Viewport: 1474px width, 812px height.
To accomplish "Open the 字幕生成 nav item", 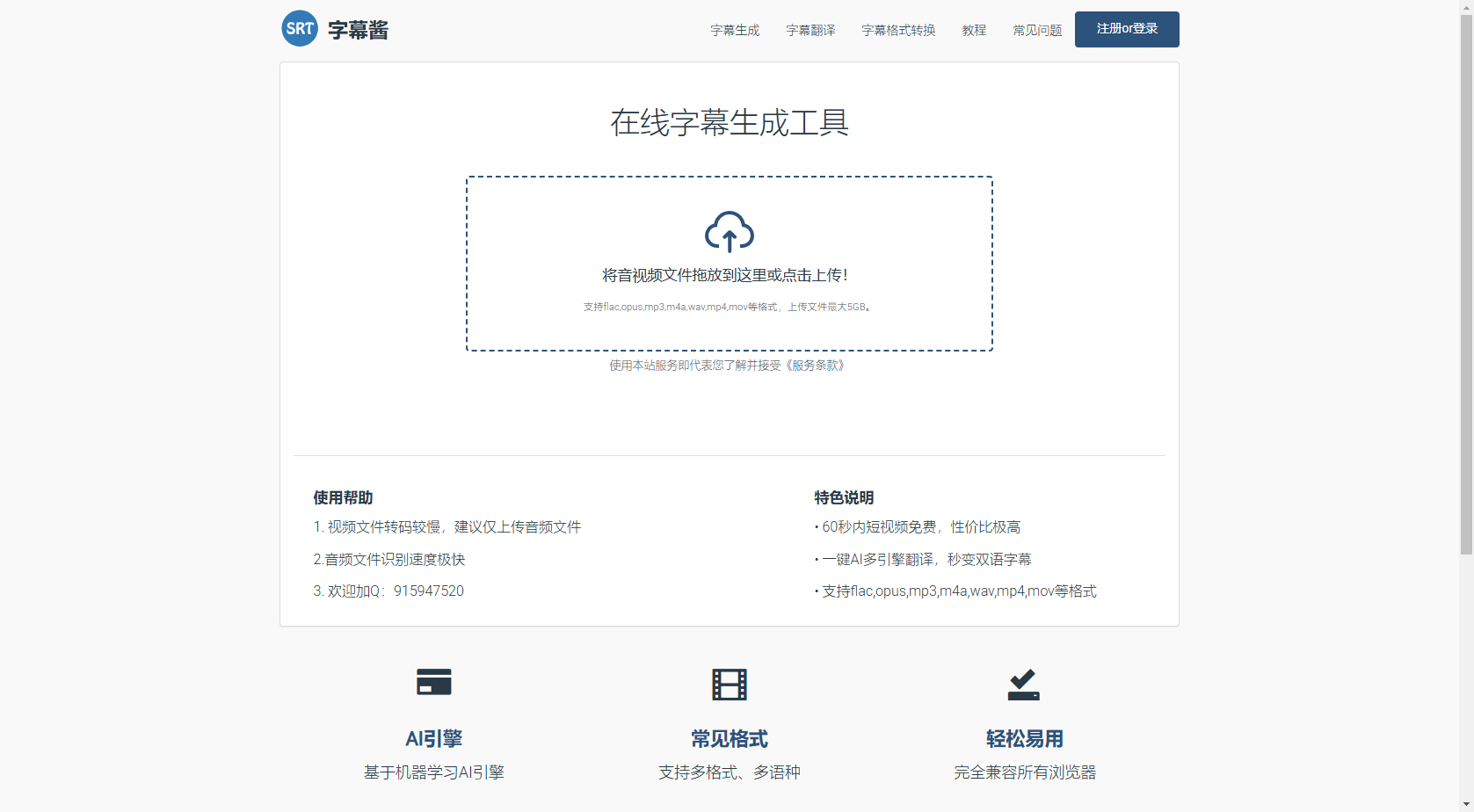I will click(x=735, y=30).
